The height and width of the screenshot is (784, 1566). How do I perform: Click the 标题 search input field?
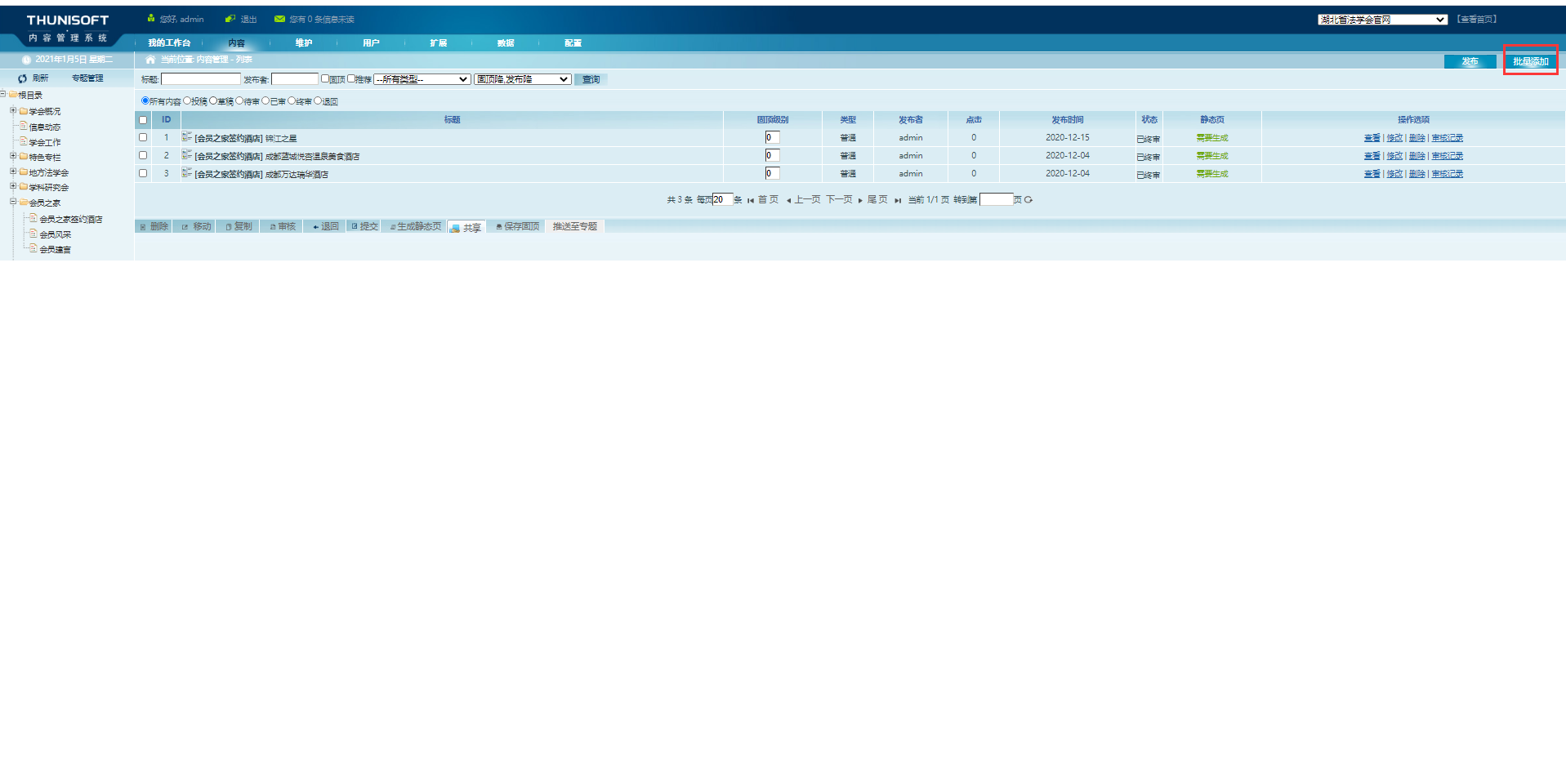pyautogui.click(x=201, y=79)
